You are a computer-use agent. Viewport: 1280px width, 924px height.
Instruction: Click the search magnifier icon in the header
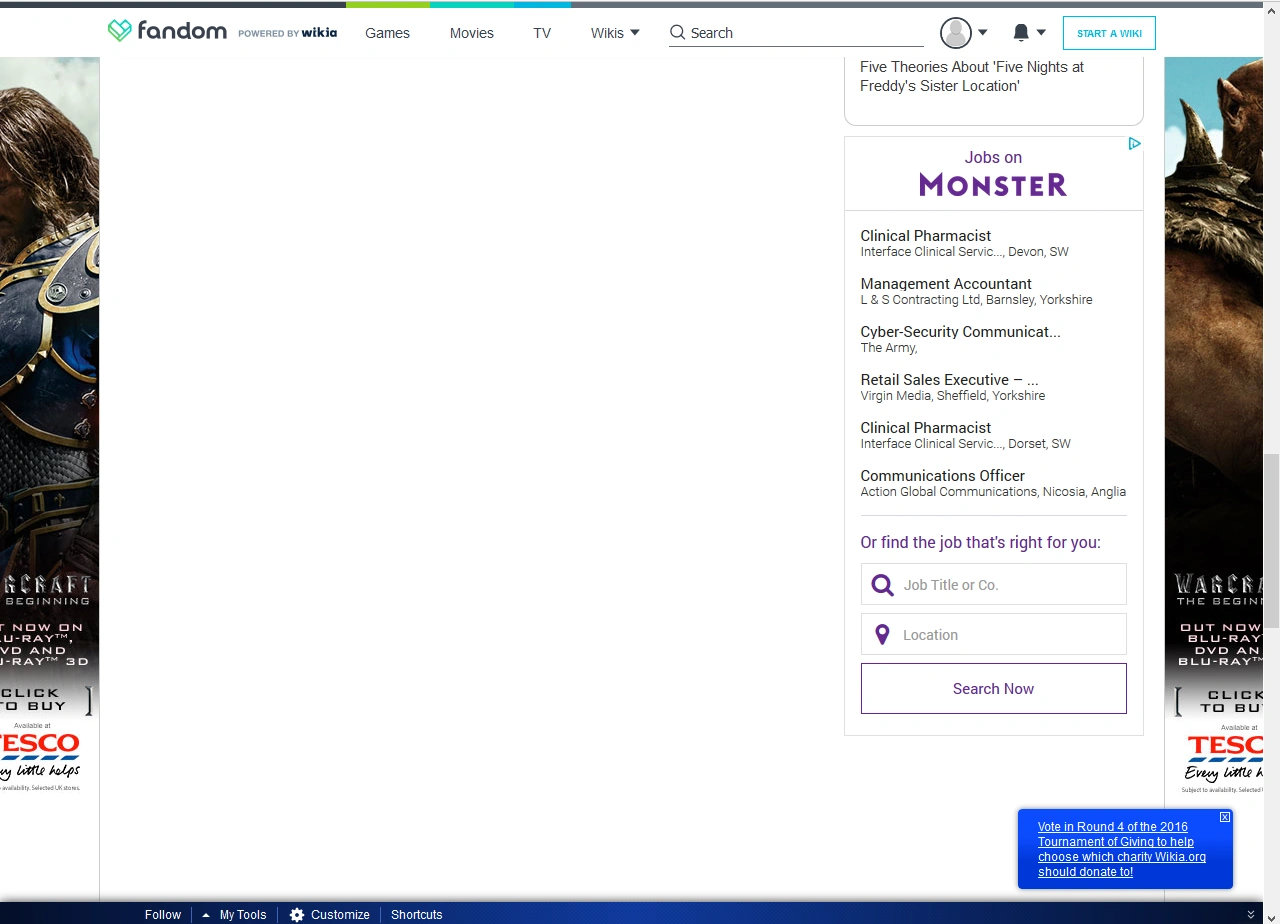click(x=677, y=32)
